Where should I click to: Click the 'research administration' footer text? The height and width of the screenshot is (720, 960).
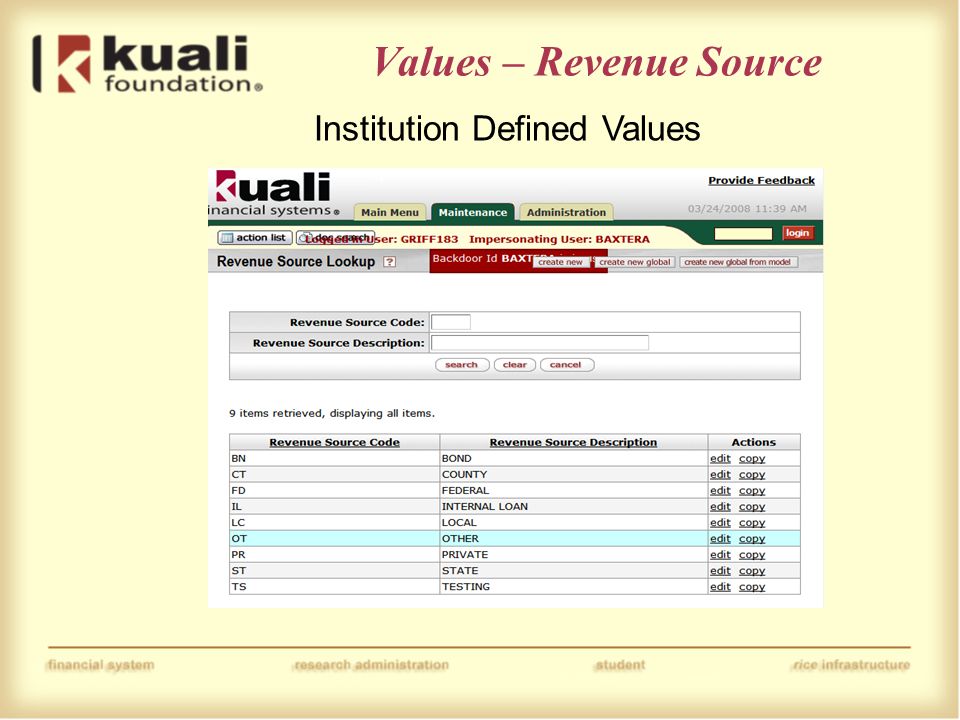(371, 665)
